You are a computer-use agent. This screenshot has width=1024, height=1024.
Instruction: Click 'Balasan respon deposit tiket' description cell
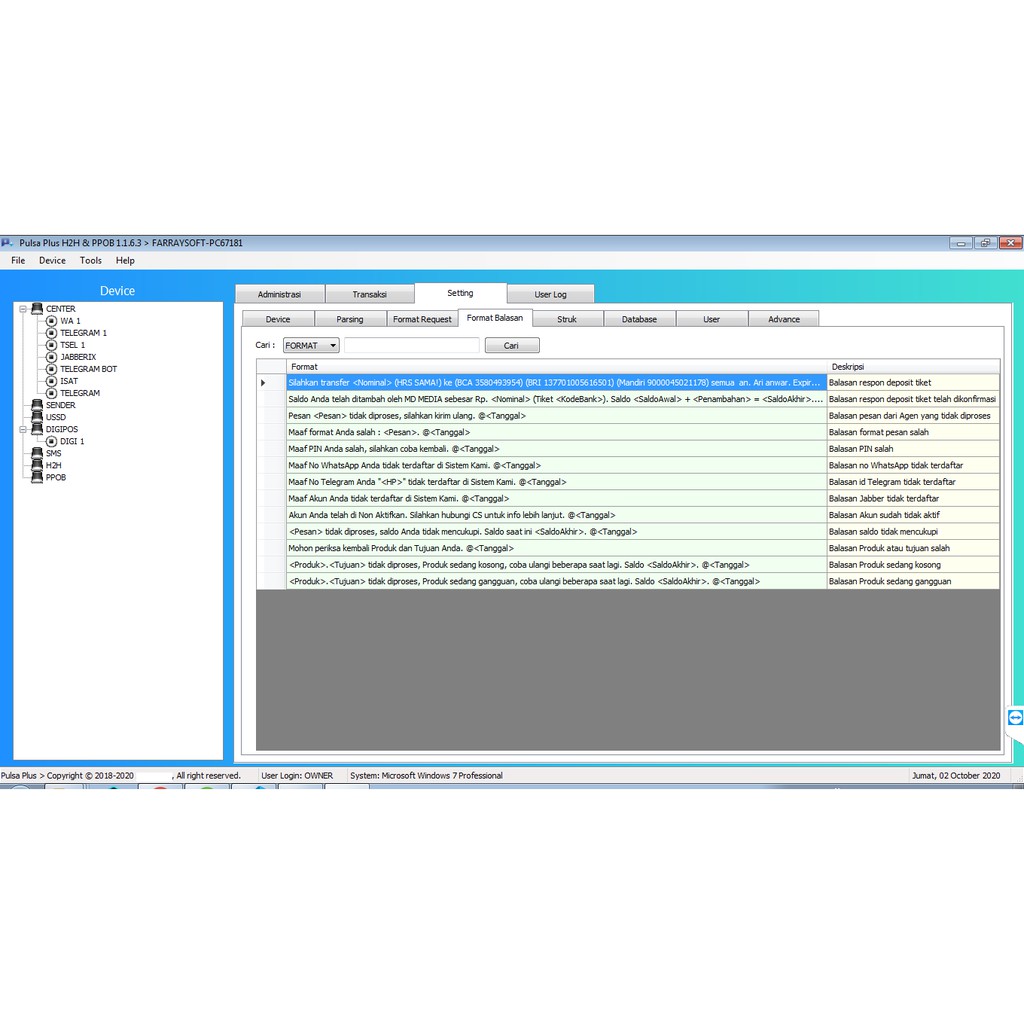coord(913,383)
